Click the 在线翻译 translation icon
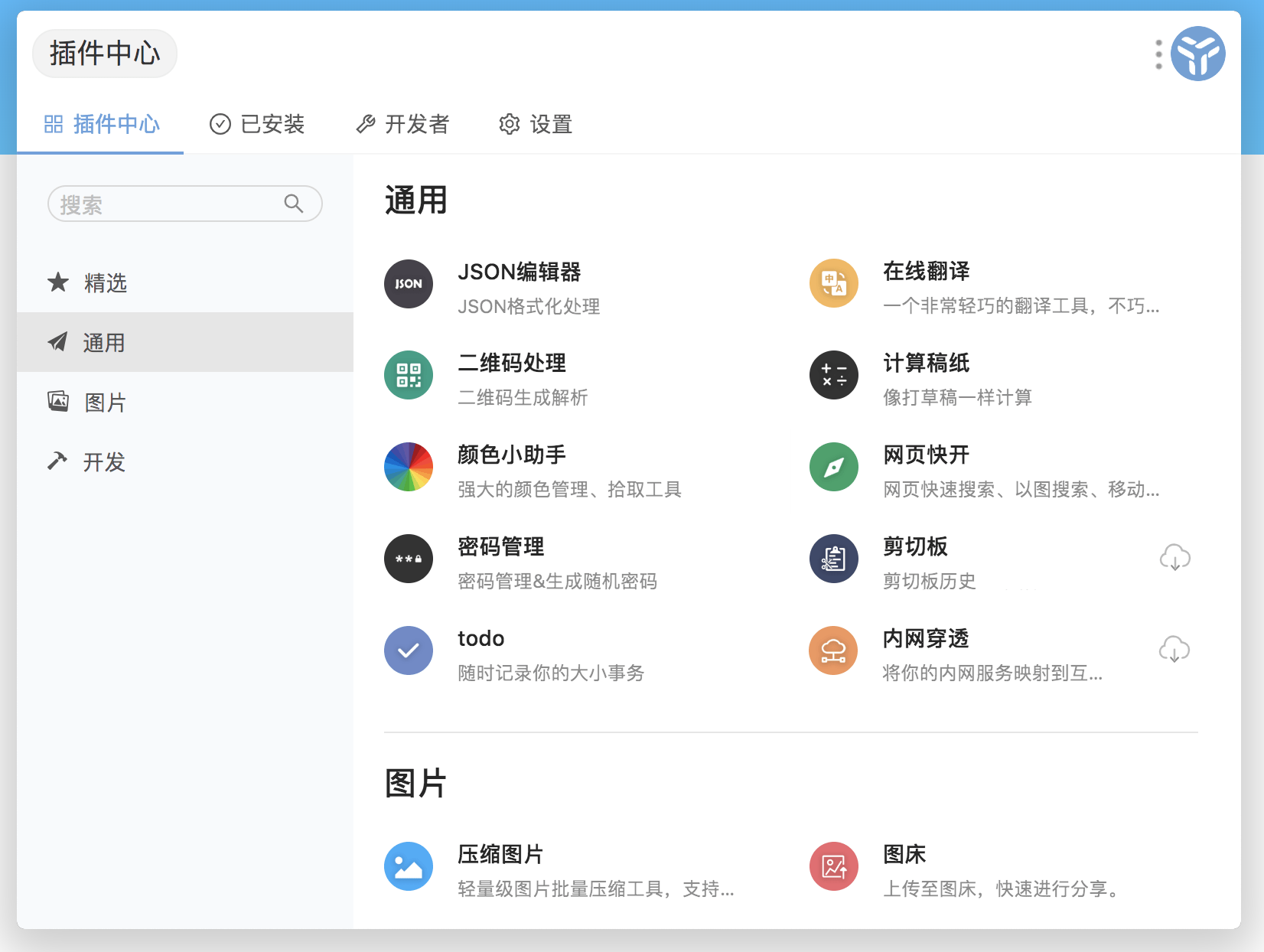Screen dimensions: 1264x952 click(834, 283)
